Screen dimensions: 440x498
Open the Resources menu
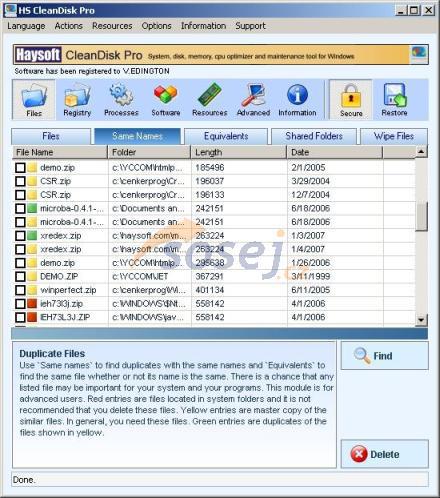[x=112, y=26]
